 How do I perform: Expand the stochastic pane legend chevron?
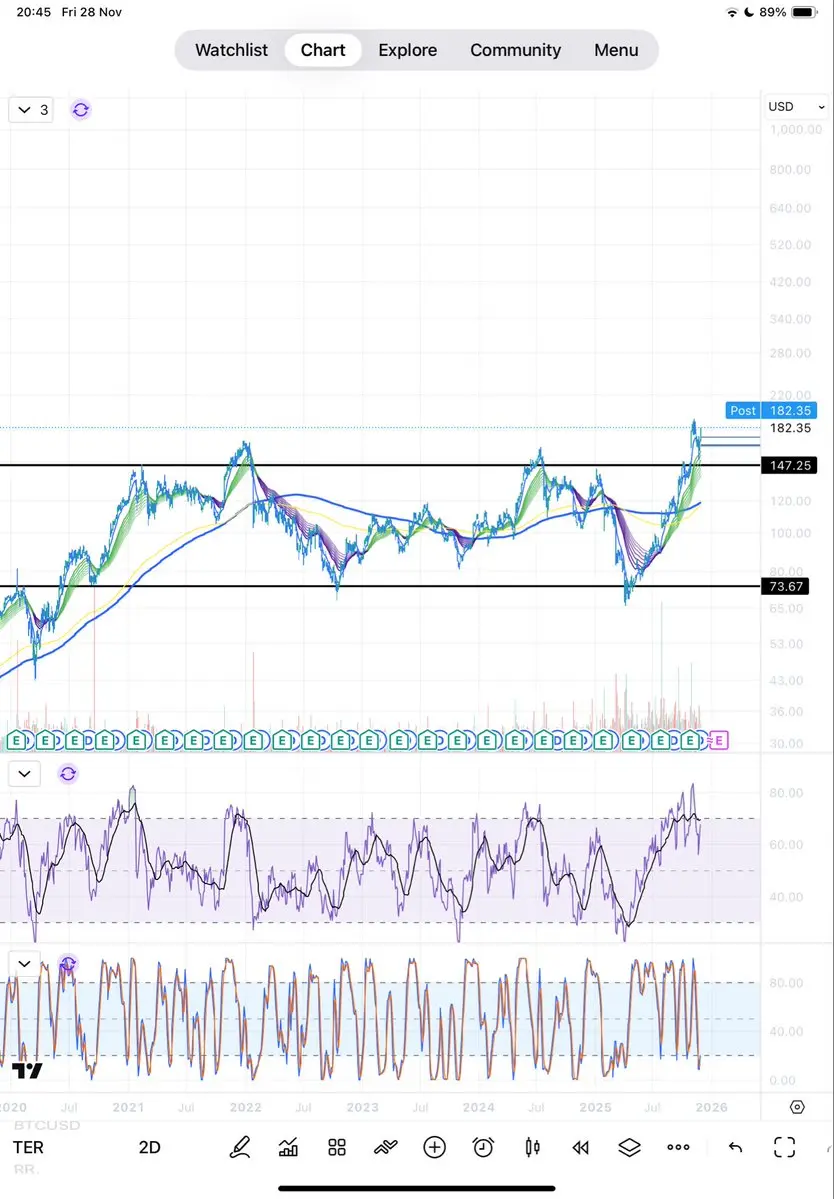point(24,963)
